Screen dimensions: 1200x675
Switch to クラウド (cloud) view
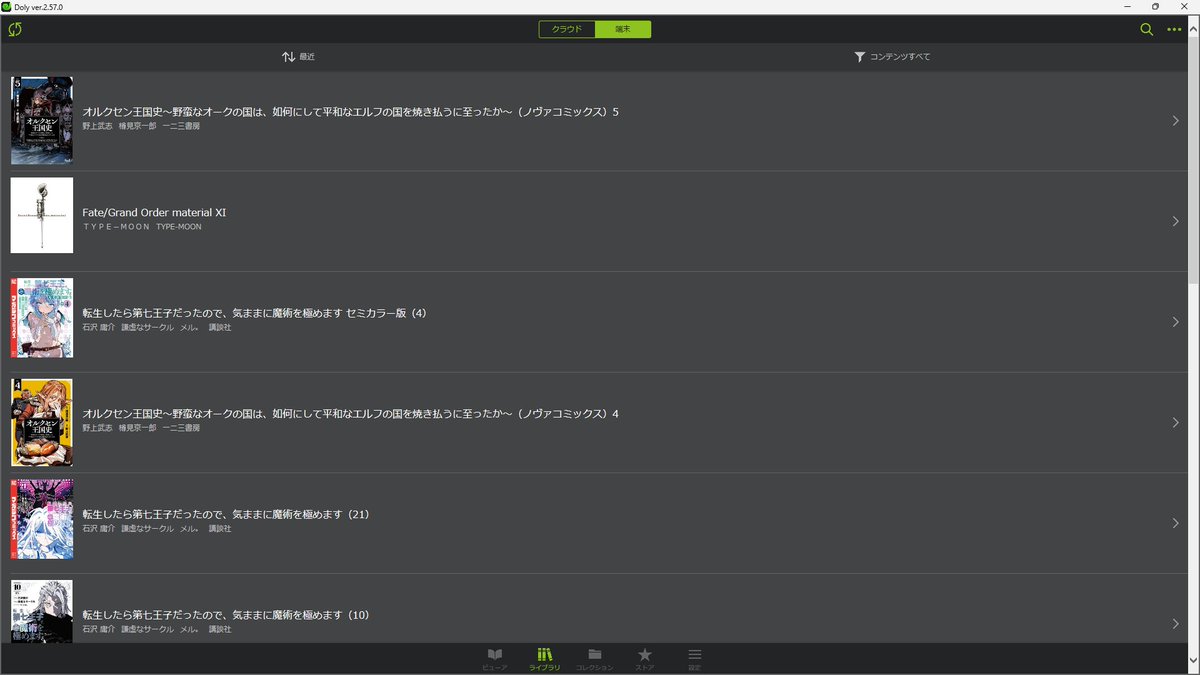tap(567, 29)
